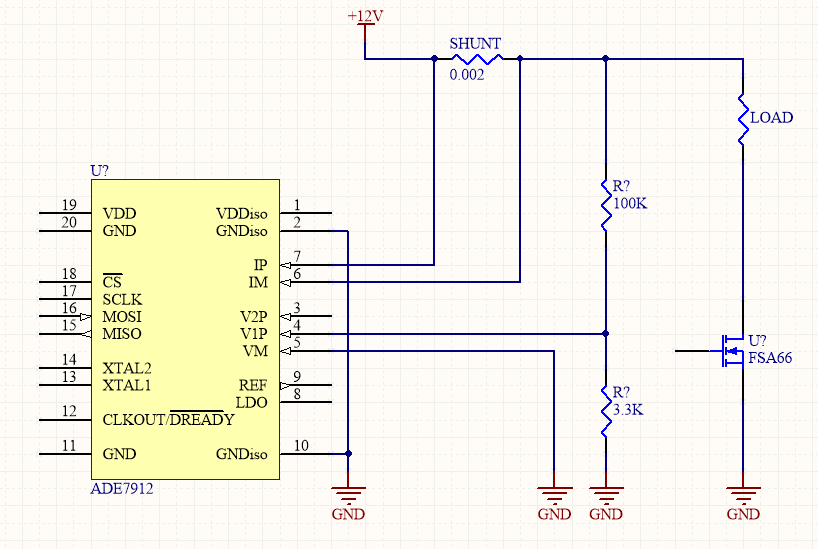Select pin 18 CS of the IC

[65, 282]
